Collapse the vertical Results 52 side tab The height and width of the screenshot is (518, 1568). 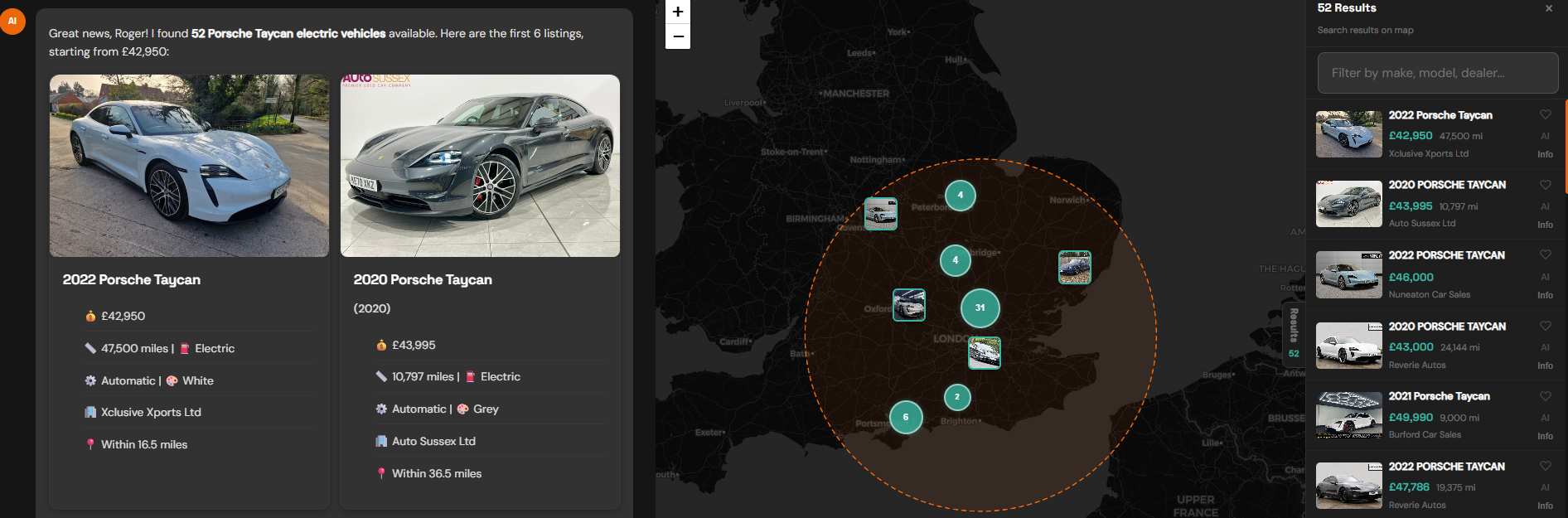[1293, 333]
